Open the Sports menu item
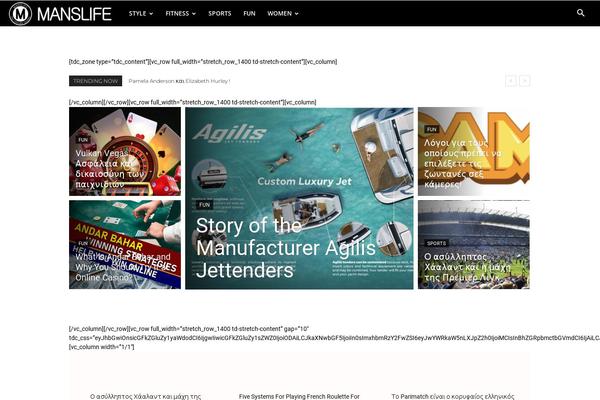 [x=220, y=13]
